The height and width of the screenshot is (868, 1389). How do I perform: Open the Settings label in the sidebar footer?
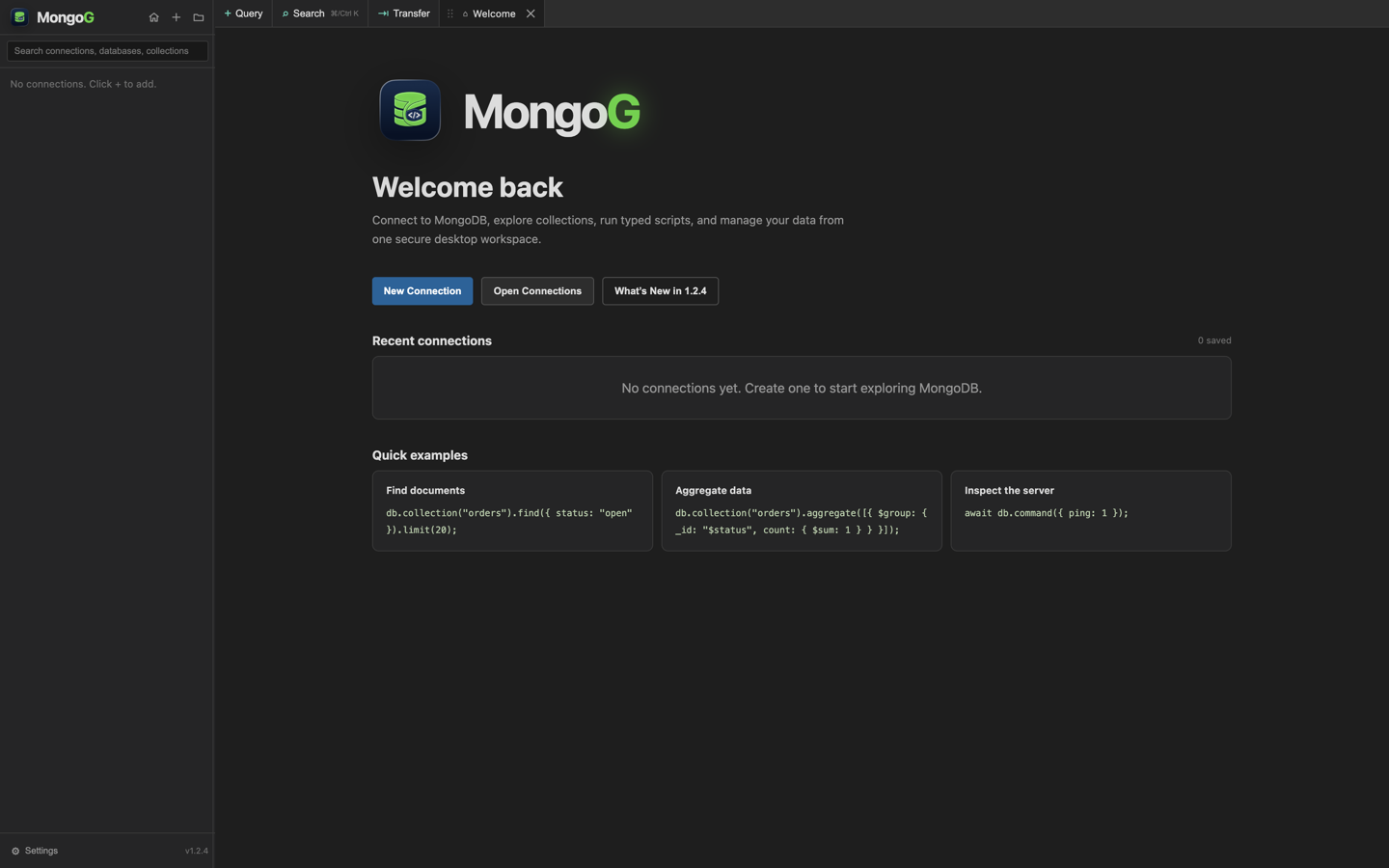click(41, 851)
